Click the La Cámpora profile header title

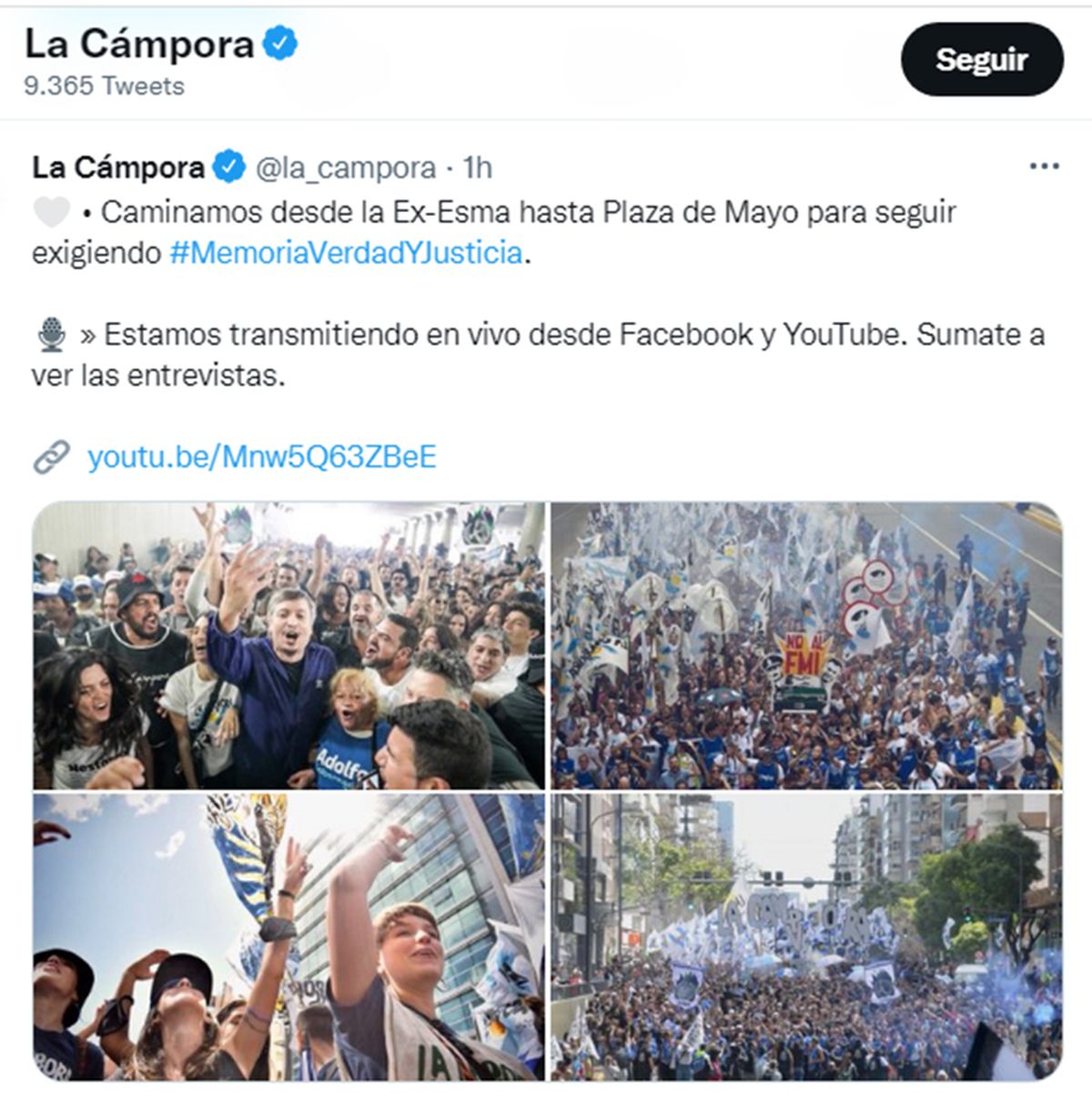click(x=139, y=44)
